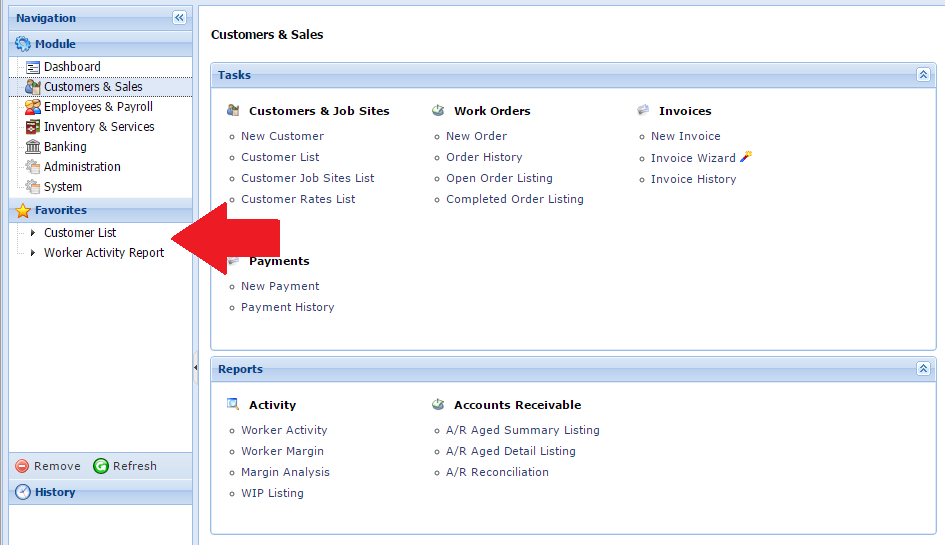
Task: Open the Administration gear icon
Action: click(33, 166)
